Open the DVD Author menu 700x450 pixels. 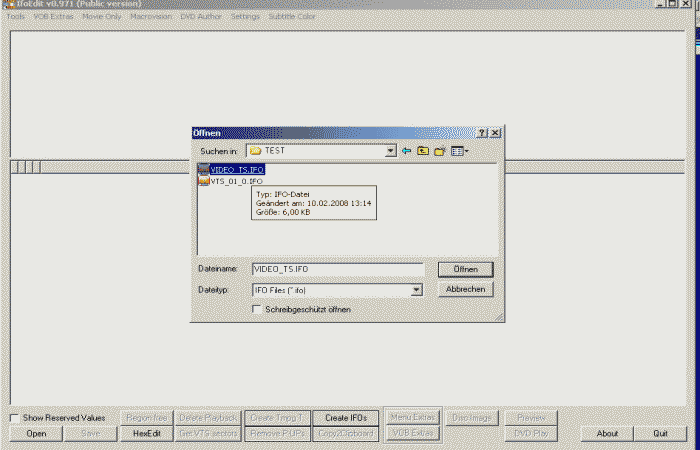point(200,17)
